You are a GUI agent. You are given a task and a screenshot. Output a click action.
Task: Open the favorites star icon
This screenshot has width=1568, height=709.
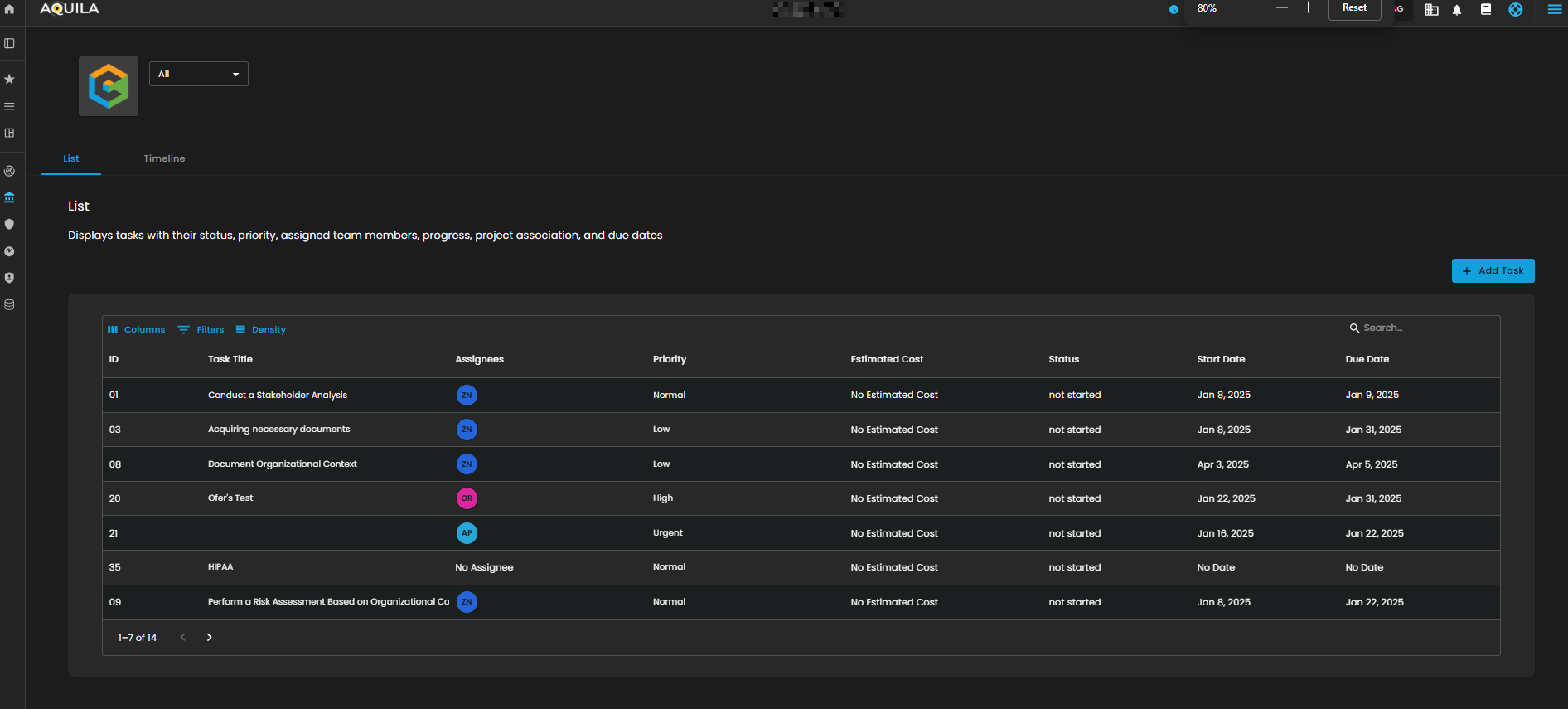coord(9,79)
